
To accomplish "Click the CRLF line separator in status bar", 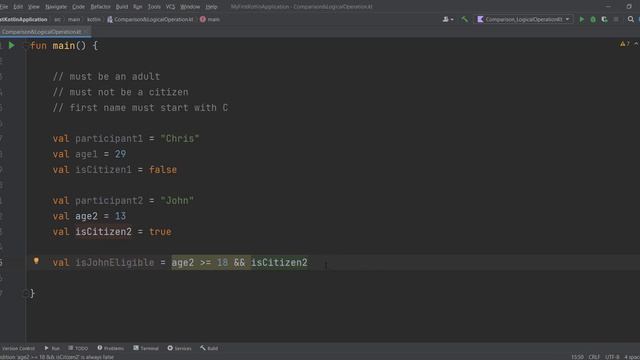I will point(594,357).
